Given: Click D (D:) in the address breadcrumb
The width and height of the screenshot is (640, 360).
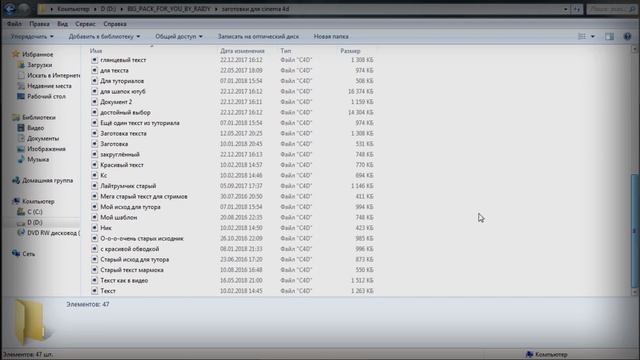Looking at the screenshot, I should point(109,9).
